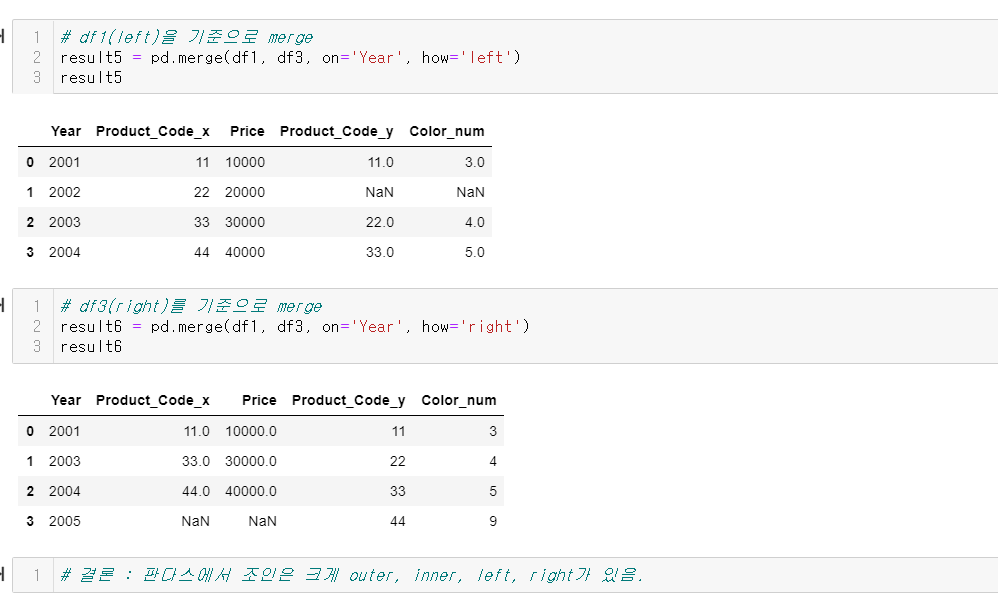The image size is (998, 603).
Task: Click NaN under Price for 2005
Action: [x=262, y=521]
